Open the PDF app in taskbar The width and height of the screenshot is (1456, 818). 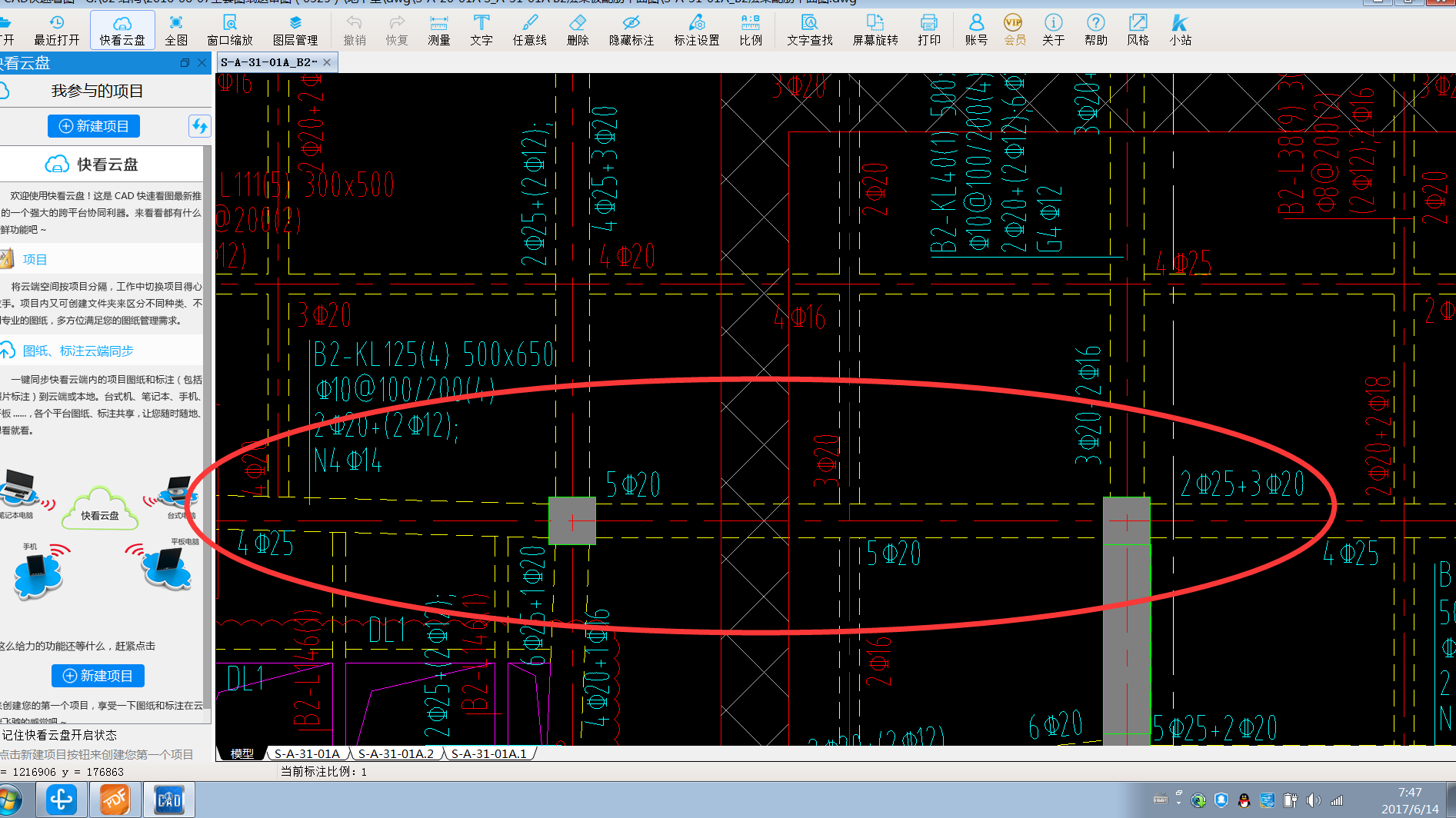click(115, 800)
